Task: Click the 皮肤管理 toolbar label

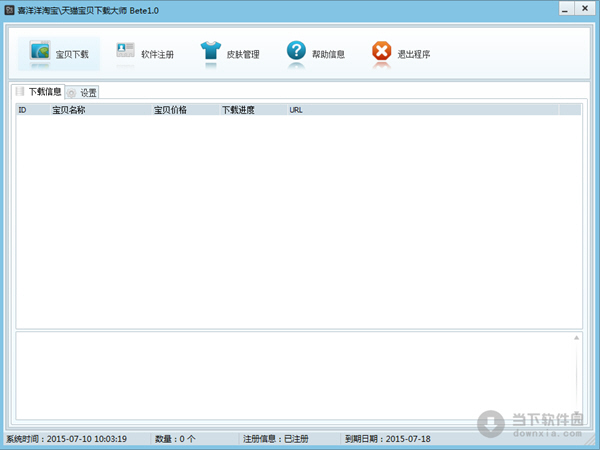Action: point(243,54)
